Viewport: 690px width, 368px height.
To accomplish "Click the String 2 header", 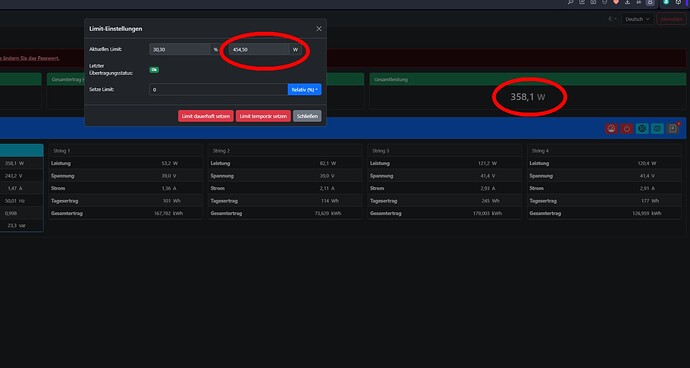I will coord(221,151).
